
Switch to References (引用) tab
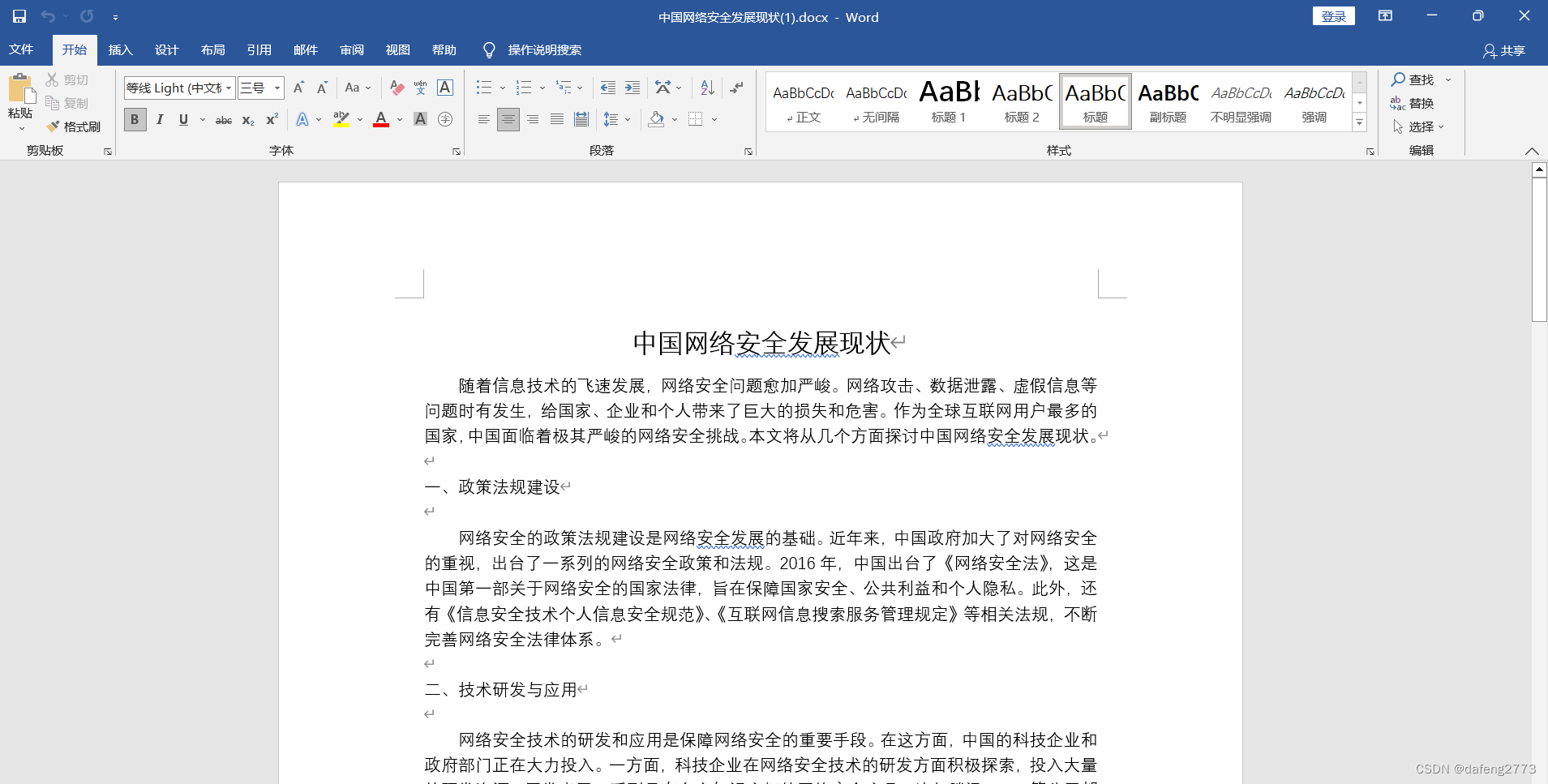tap(259, 49)
